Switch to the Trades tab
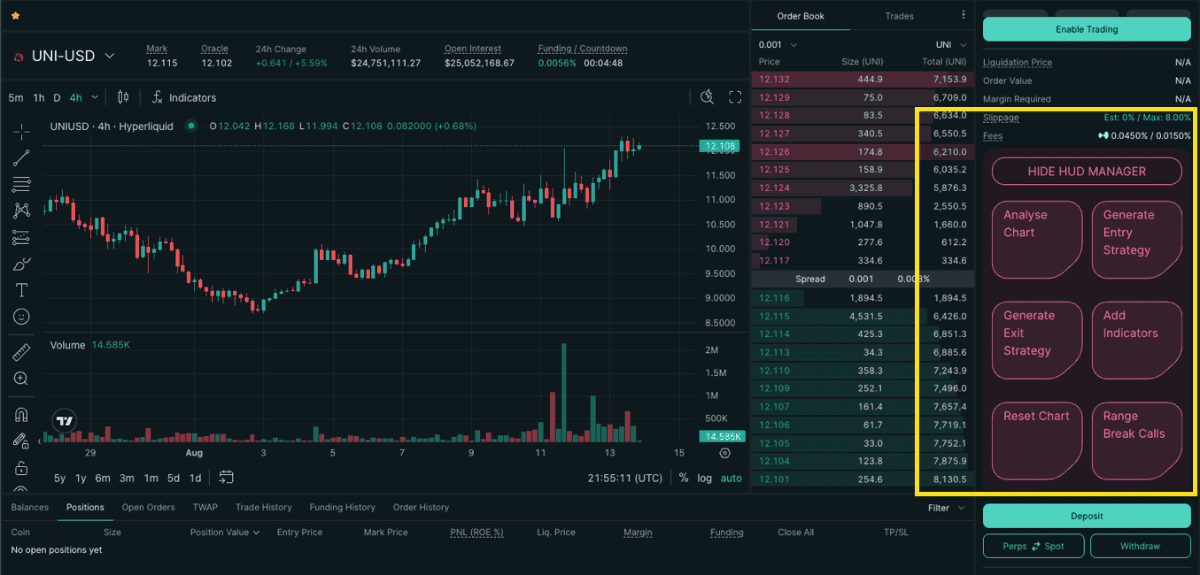The width and height of the screenshot is (1200, 575). [x=899, y=16]
